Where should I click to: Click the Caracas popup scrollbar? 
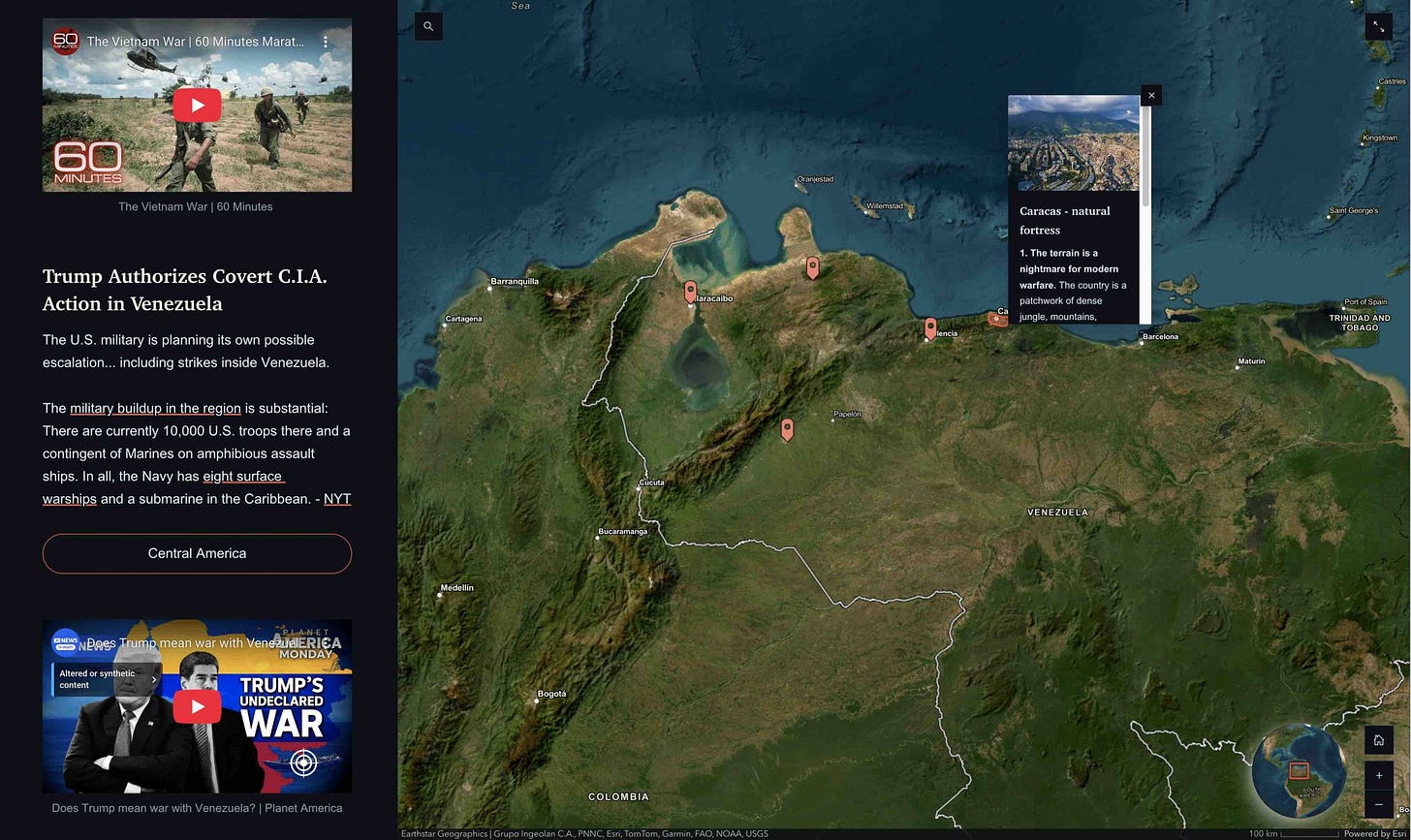click(1145, 155)
